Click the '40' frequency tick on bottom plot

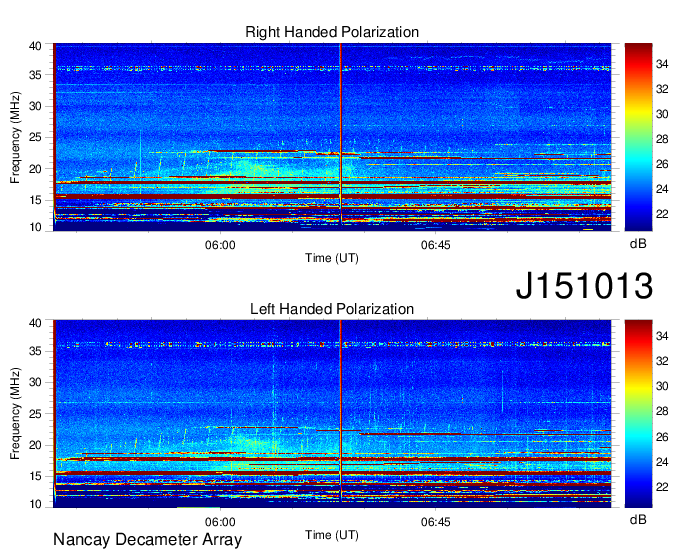[x=36, y=323]
